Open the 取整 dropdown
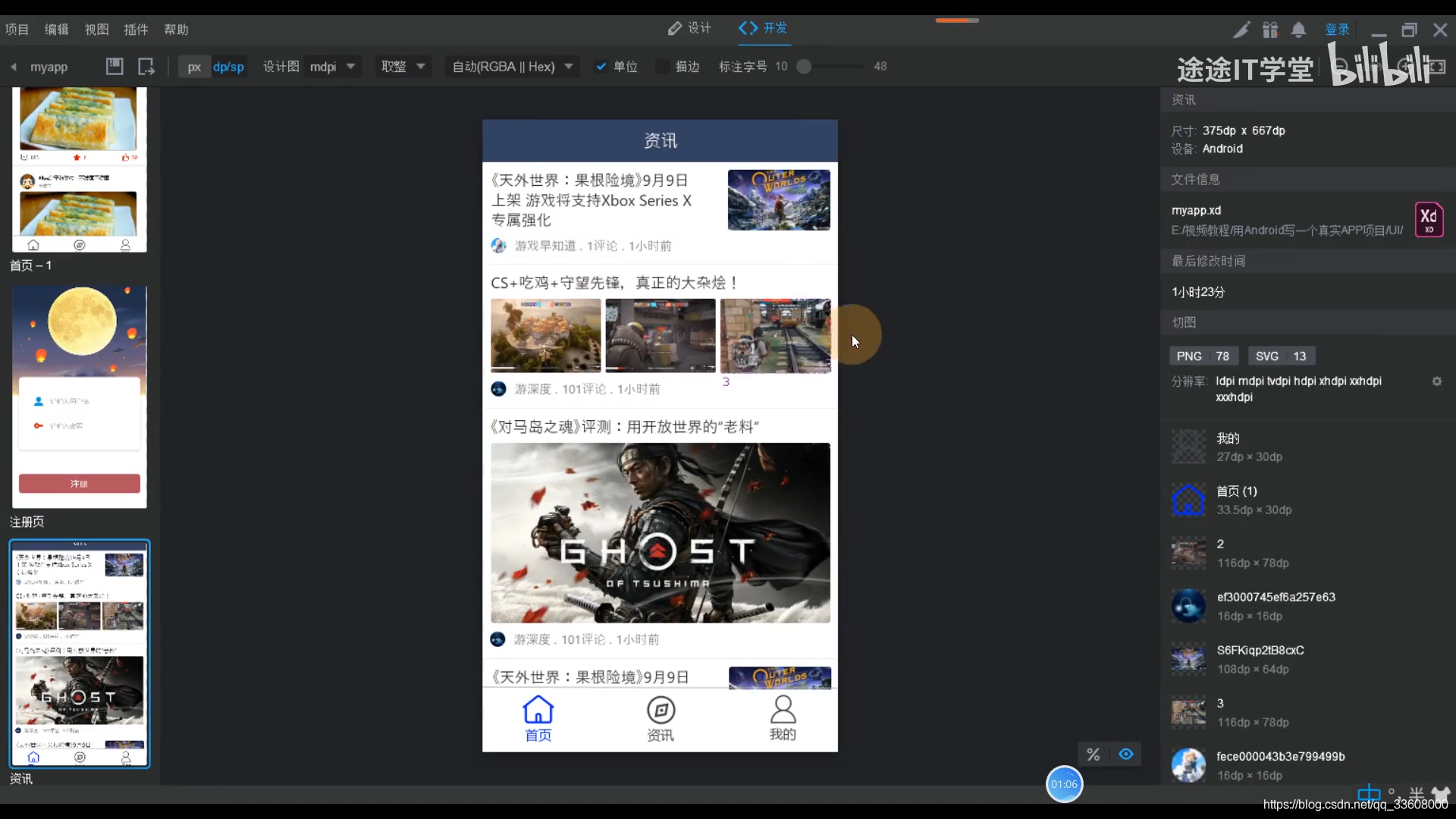The image size is (1456, 819). [403, 67]
